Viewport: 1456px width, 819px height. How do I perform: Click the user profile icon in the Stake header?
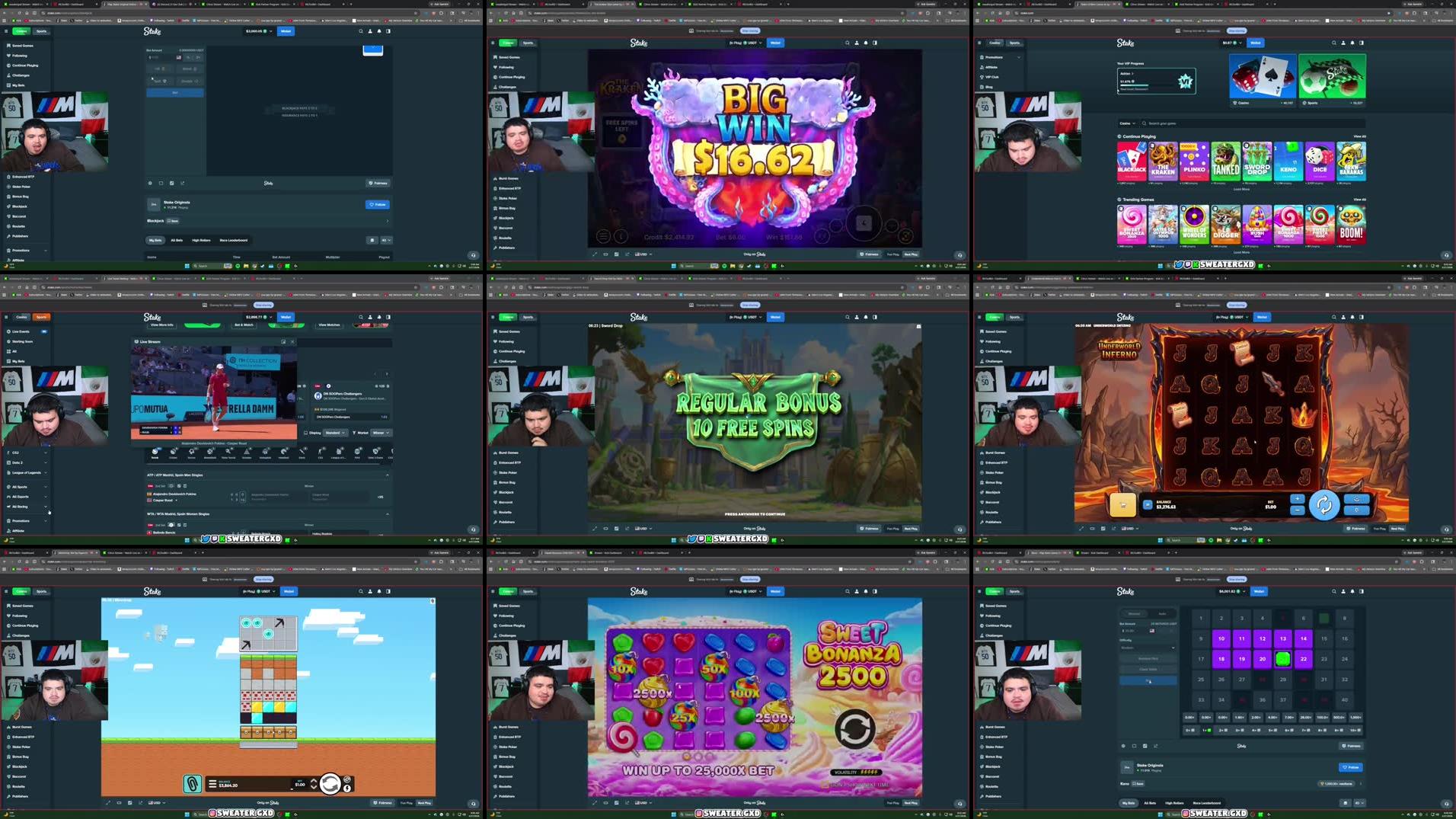tap(1343, 591)
